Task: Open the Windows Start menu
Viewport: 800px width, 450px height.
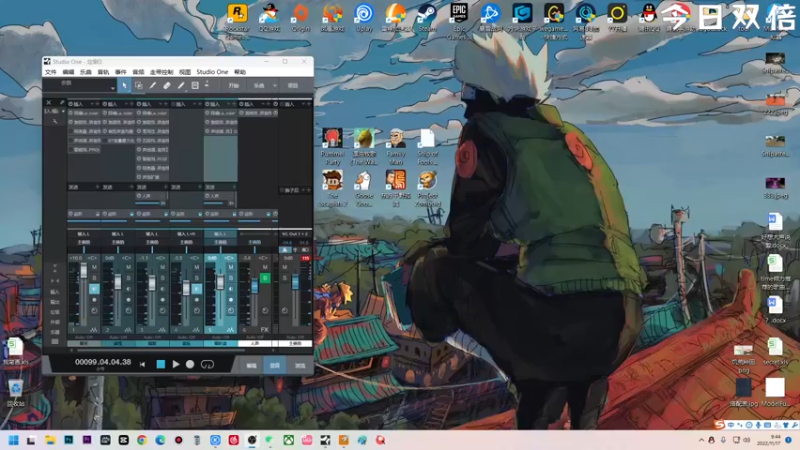Action: pos(13,440)
